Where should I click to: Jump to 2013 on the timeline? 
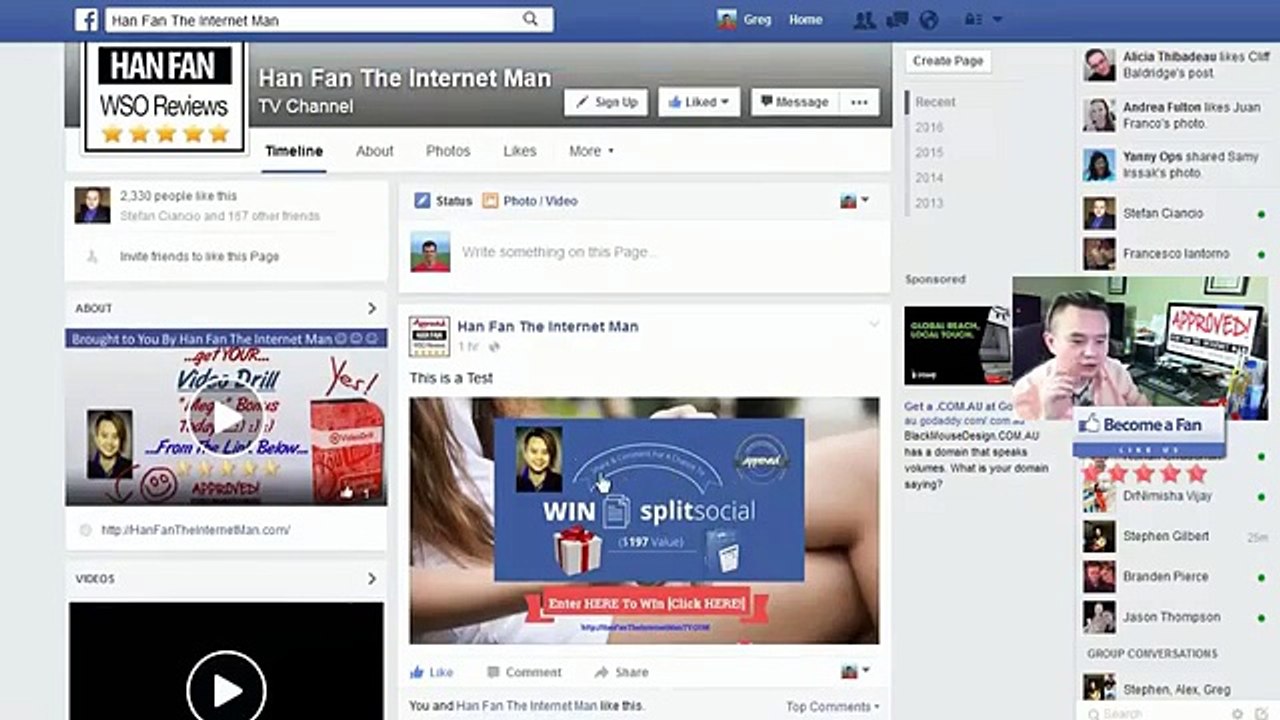pos(929,203)
